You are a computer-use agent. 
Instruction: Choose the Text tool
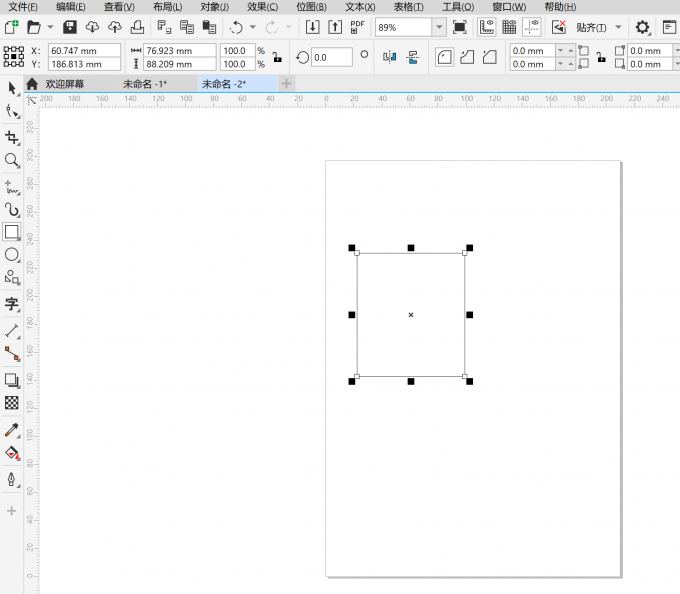coord(12,304)
